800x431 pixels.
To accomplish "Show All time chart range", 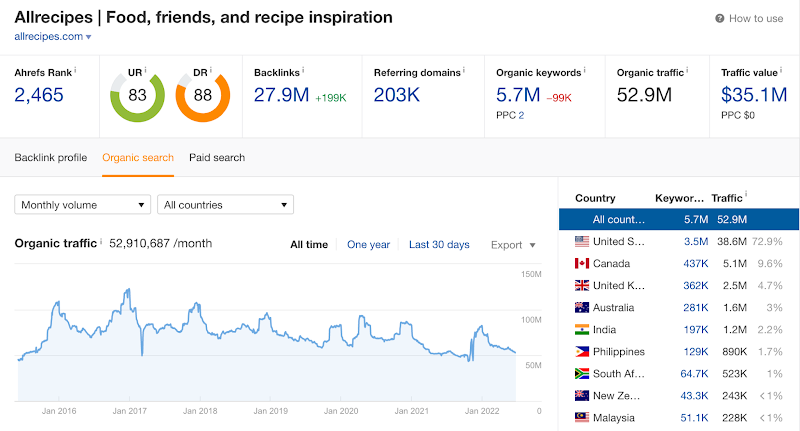I will pos(309,245).
